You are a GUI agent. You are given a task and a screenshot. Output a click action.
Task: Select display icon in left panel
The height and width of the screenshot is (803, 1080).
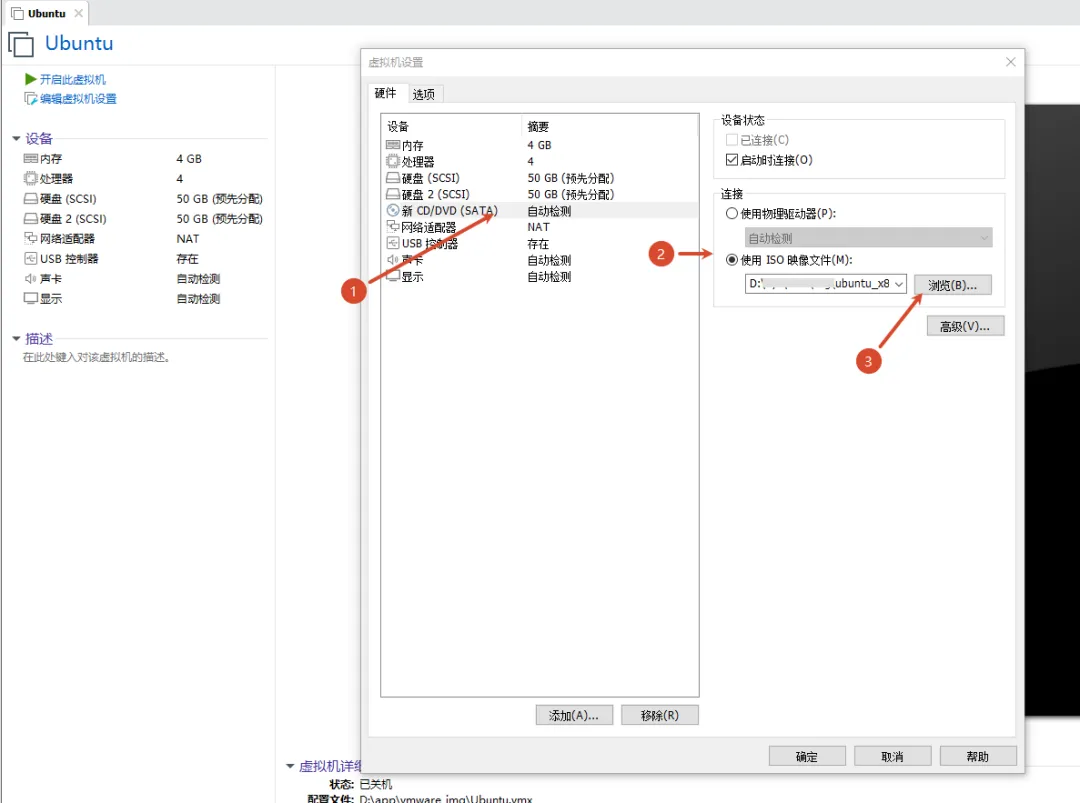click(30, 298)
